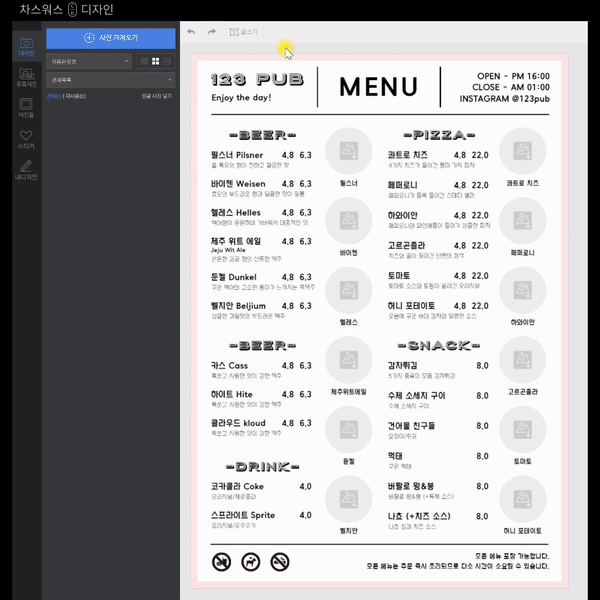Click the undo arrow in the toolbar
This screenshot has width=600, height=600.
(191, 32)
